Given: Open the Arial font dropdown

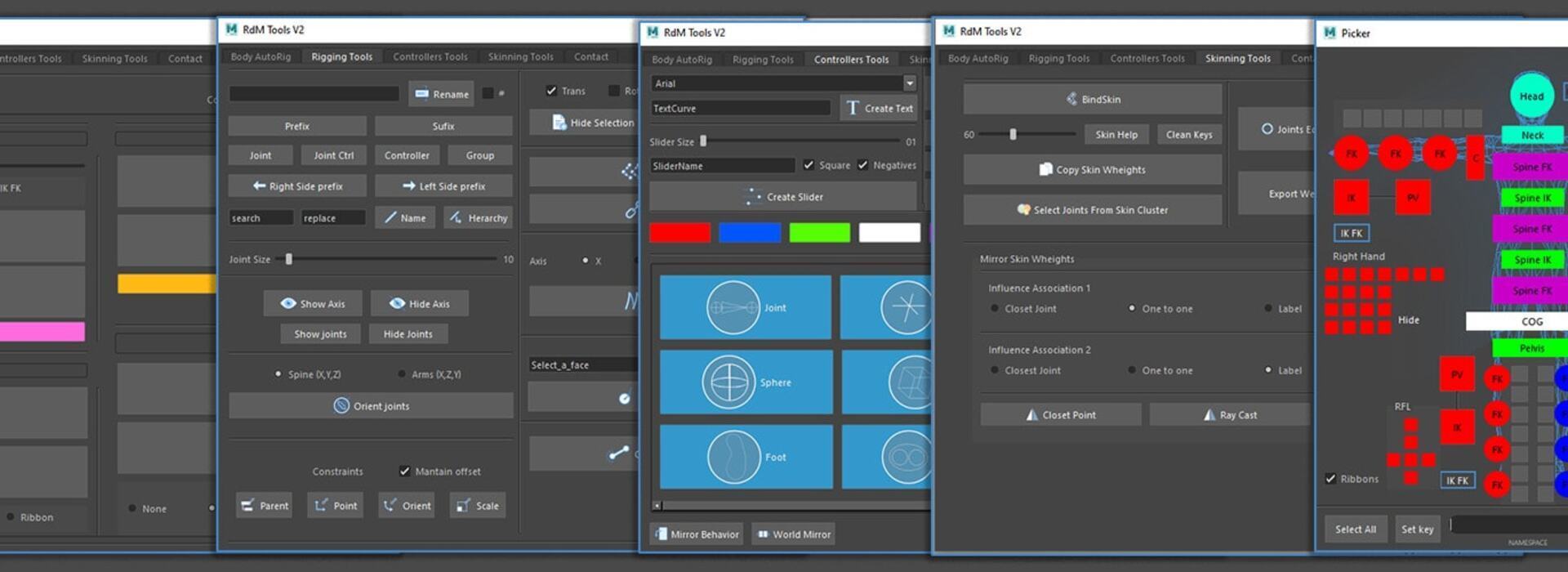Looking at the screenshot, I should click(909, 83).
